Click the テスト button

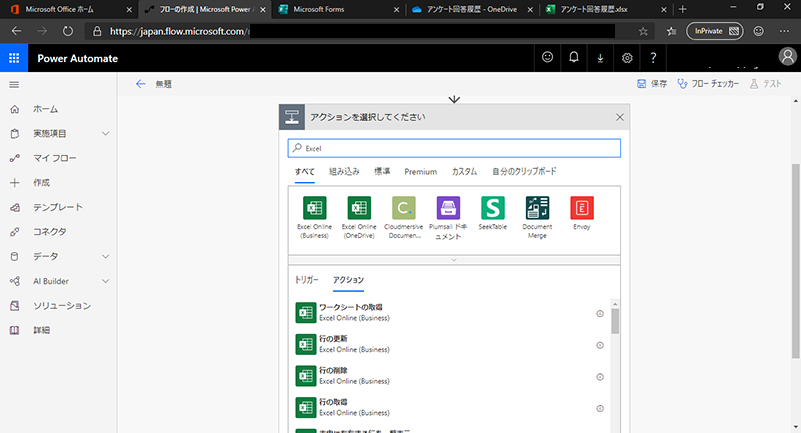pyautogui.click(x=766, y=84)
